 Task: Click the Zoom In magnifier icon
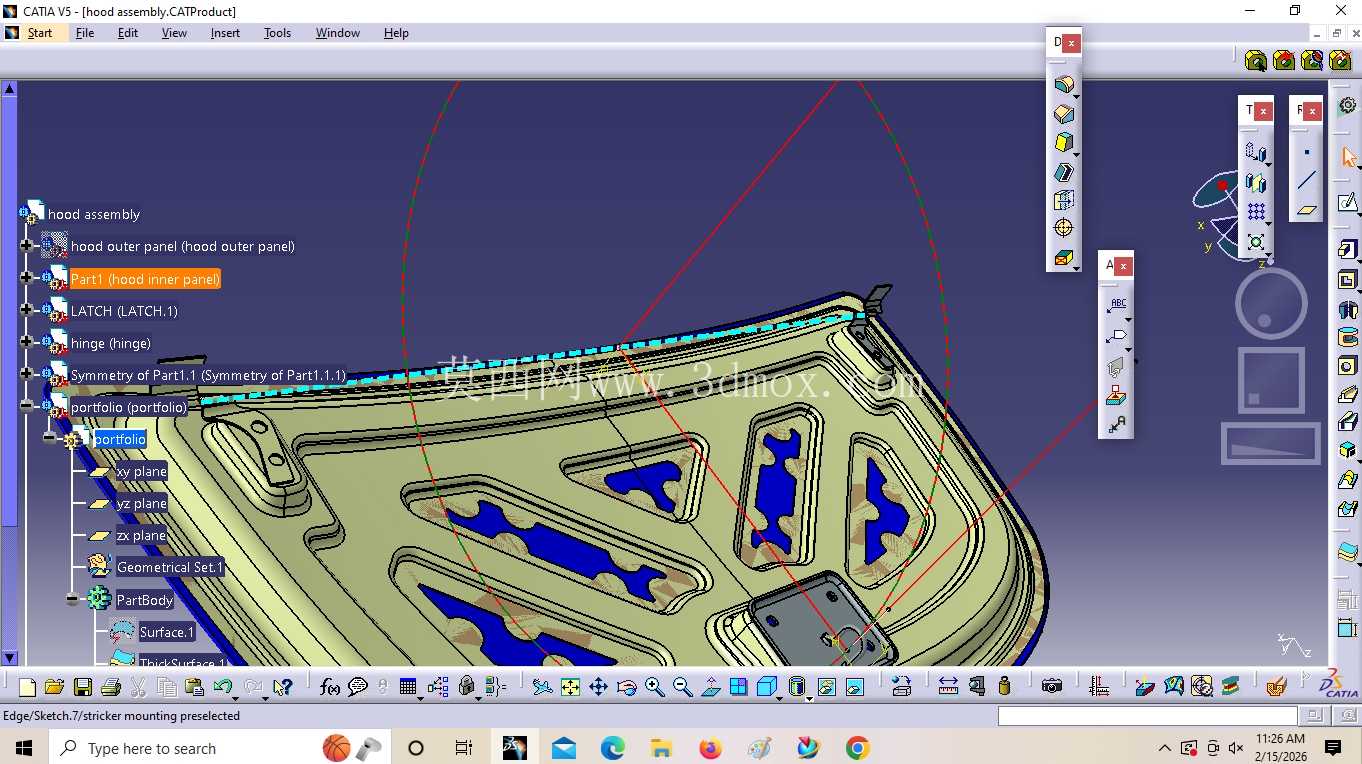click(654, 687)
